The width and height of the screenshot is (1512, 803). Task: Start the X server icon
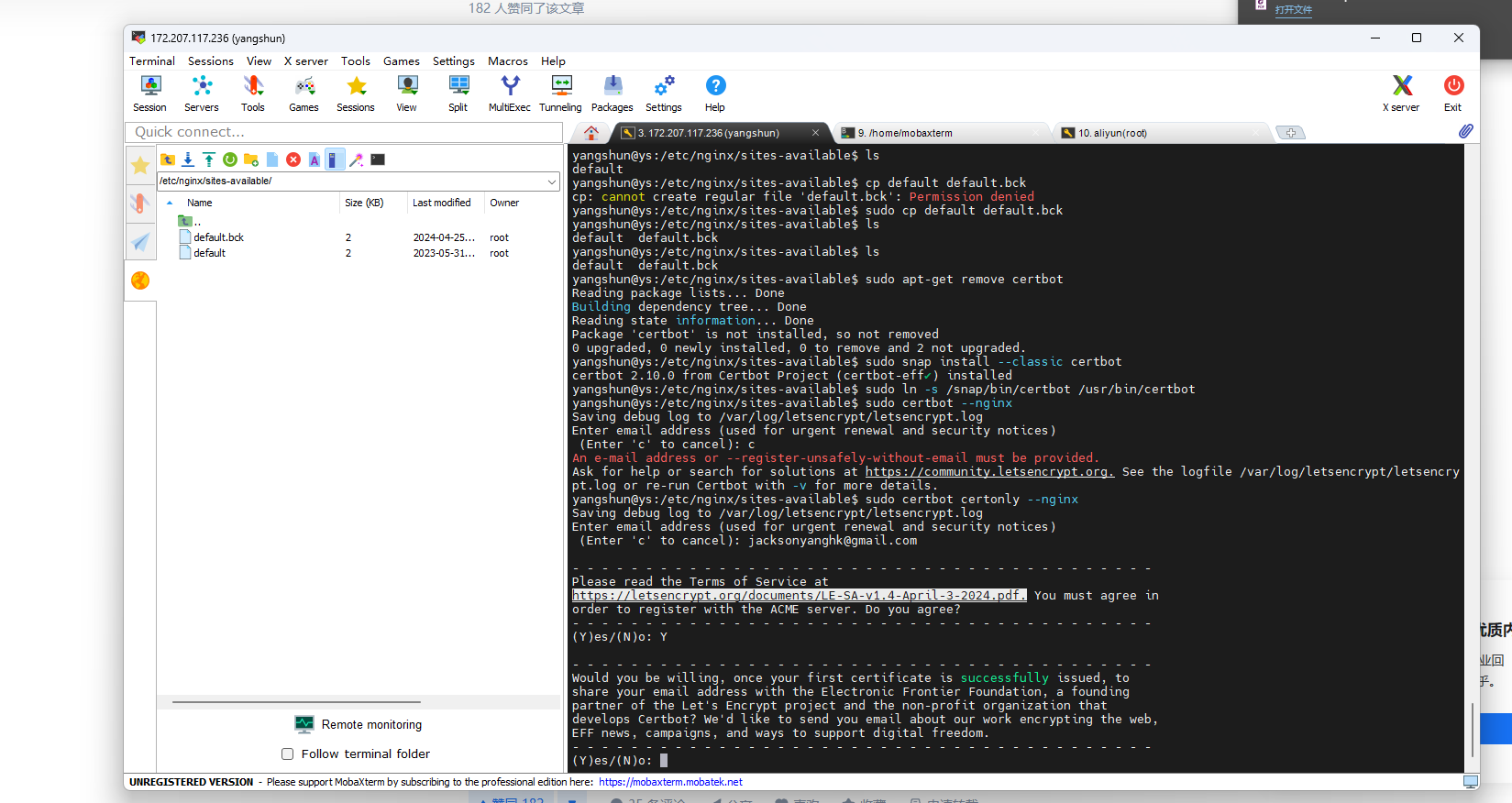(1402, 93)
